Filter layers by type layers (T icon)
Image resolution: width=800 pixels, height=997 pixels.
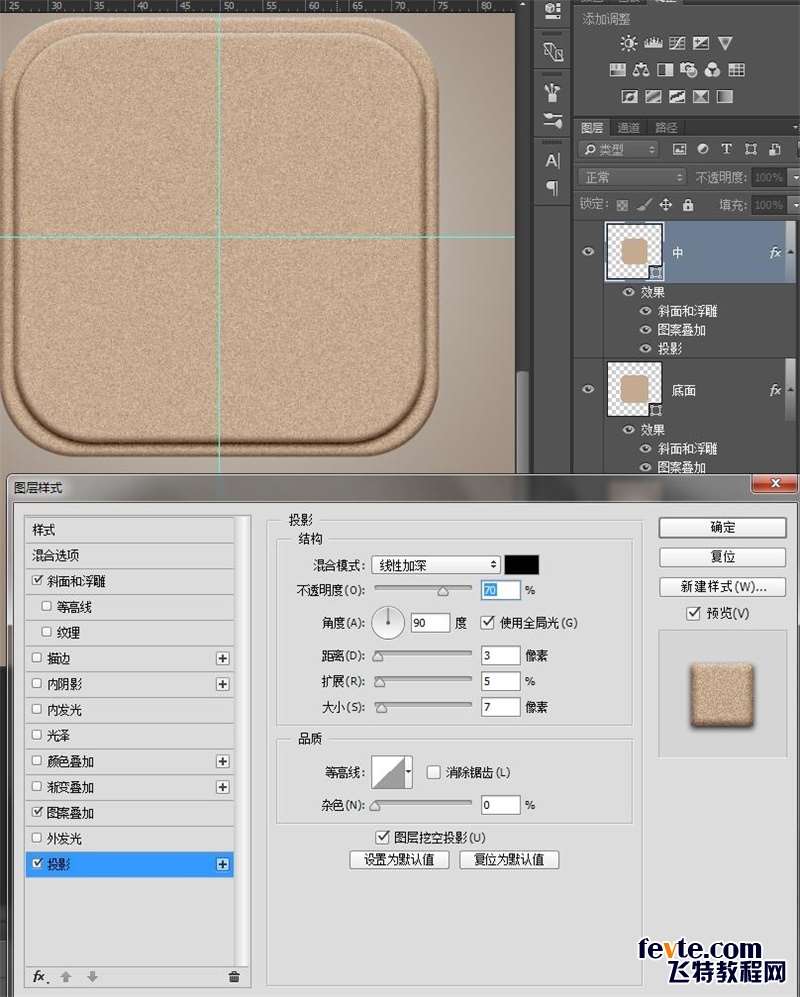coord(726,149)
